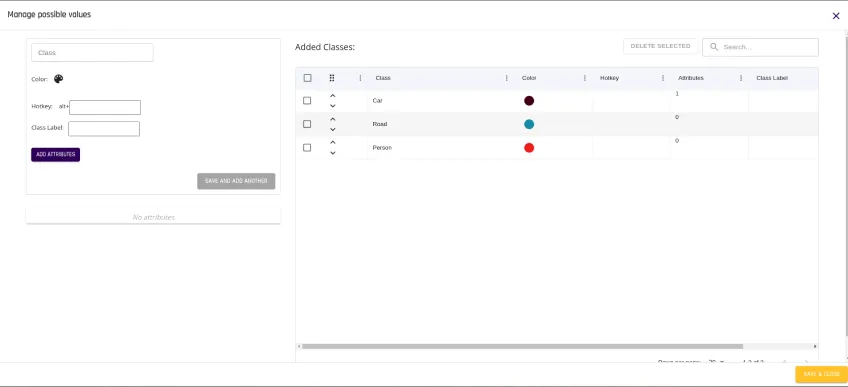Click the No attributes placeholder text
This screenshot has width=848, height=387.
pyautogui.click(x=154, y=217)
